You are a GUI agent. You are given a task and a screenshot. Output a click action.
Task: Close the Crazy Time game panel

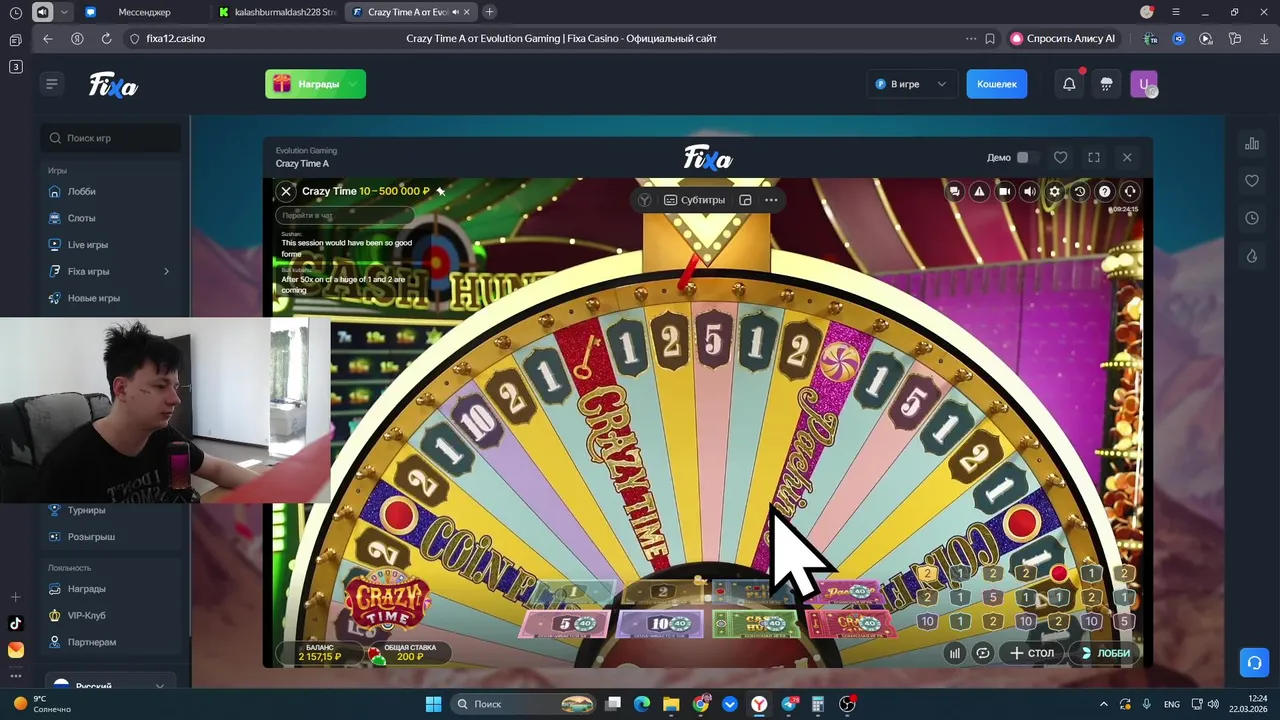click(1127, 157)
